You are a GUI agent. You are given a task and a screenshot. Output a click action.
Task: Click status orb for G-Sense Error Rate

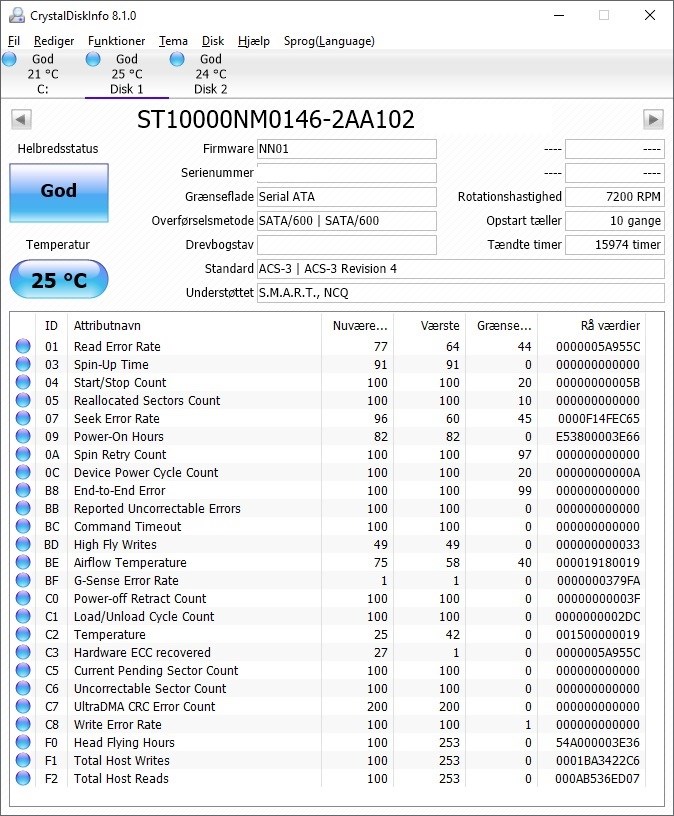click(x=23, y=580)
